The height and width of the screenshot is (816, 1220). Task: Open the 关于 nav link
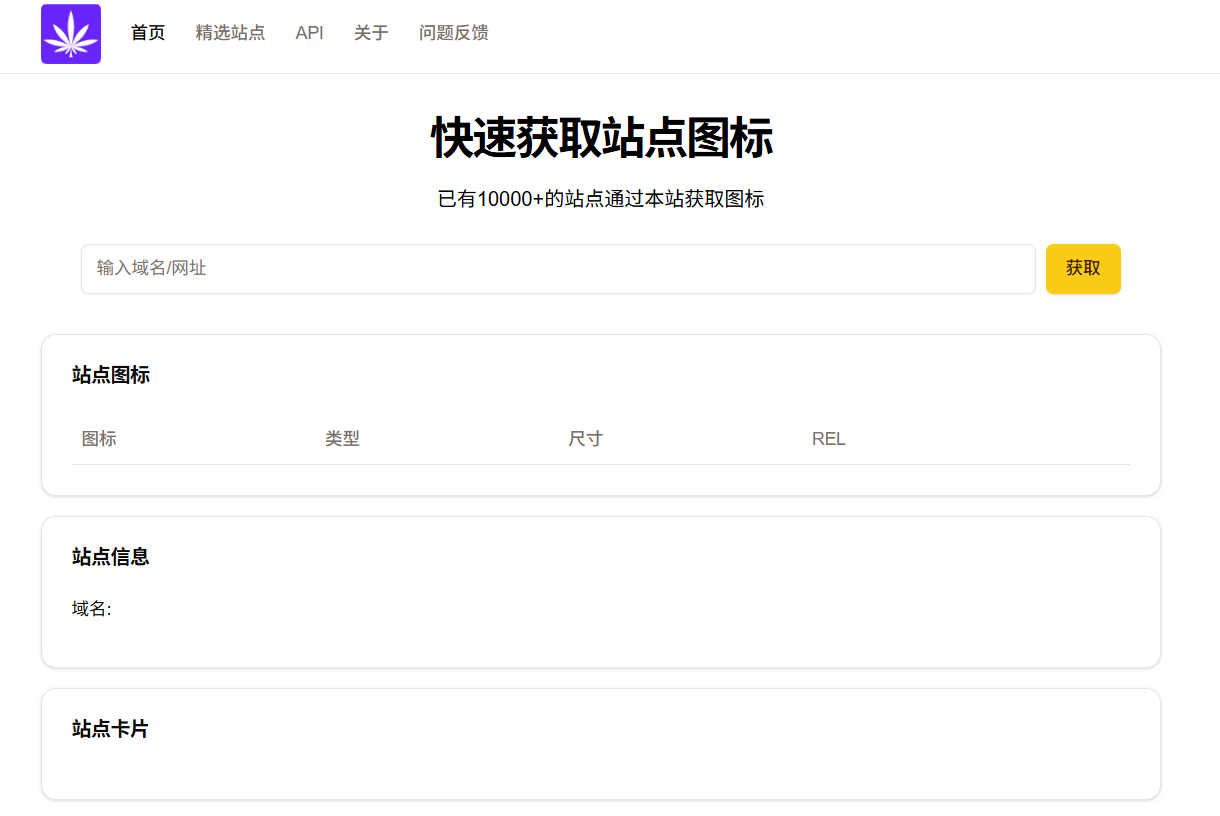coord(371,33)
